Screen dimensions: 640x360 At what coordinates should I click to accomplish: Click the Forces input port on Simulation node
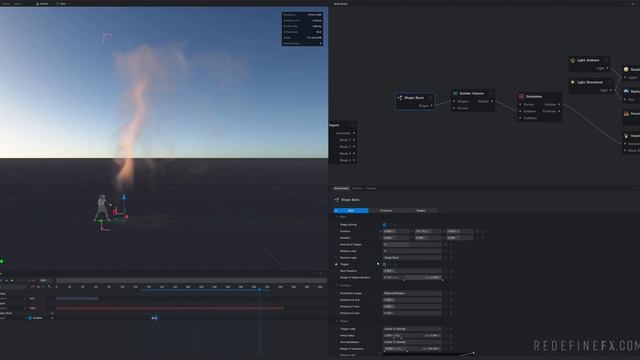click(x=520, y=104)
